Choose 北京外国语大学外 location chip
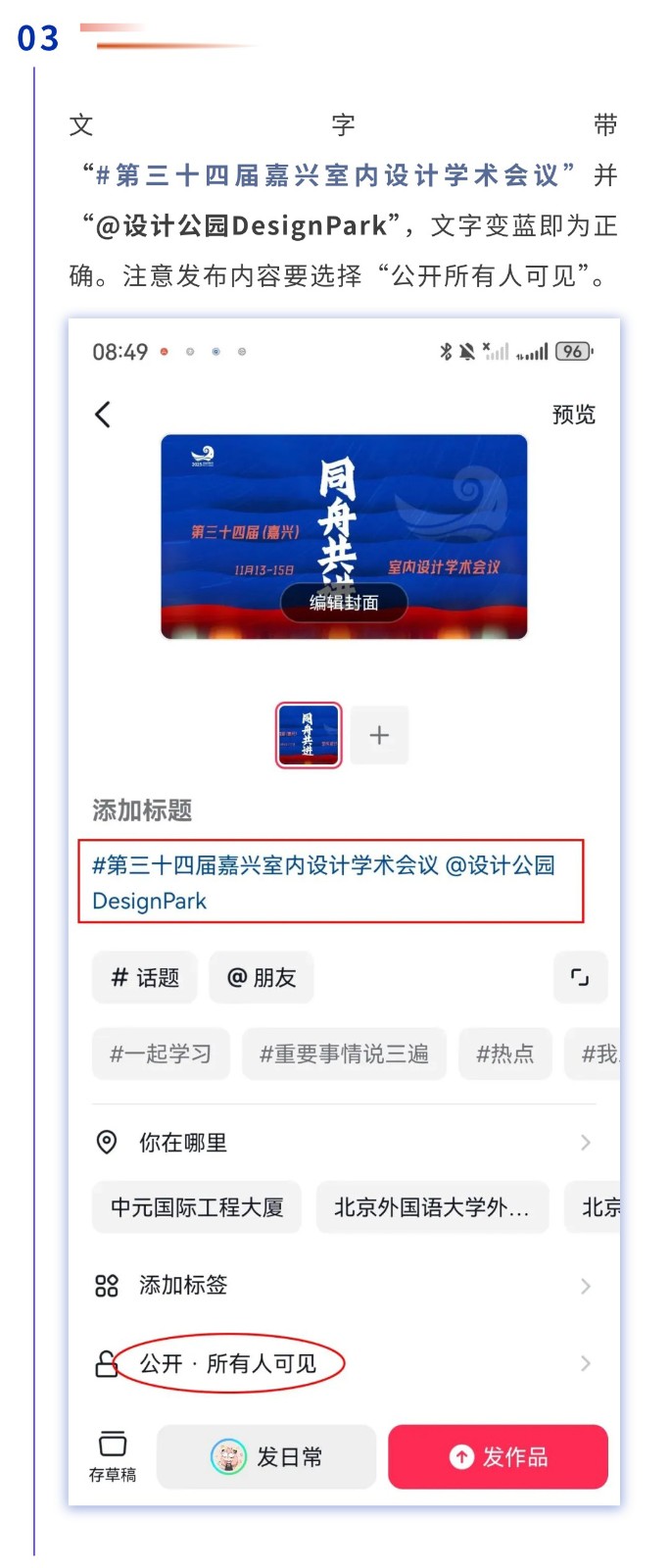The width and height of the screenshot is (670, 1568). 432,1207
